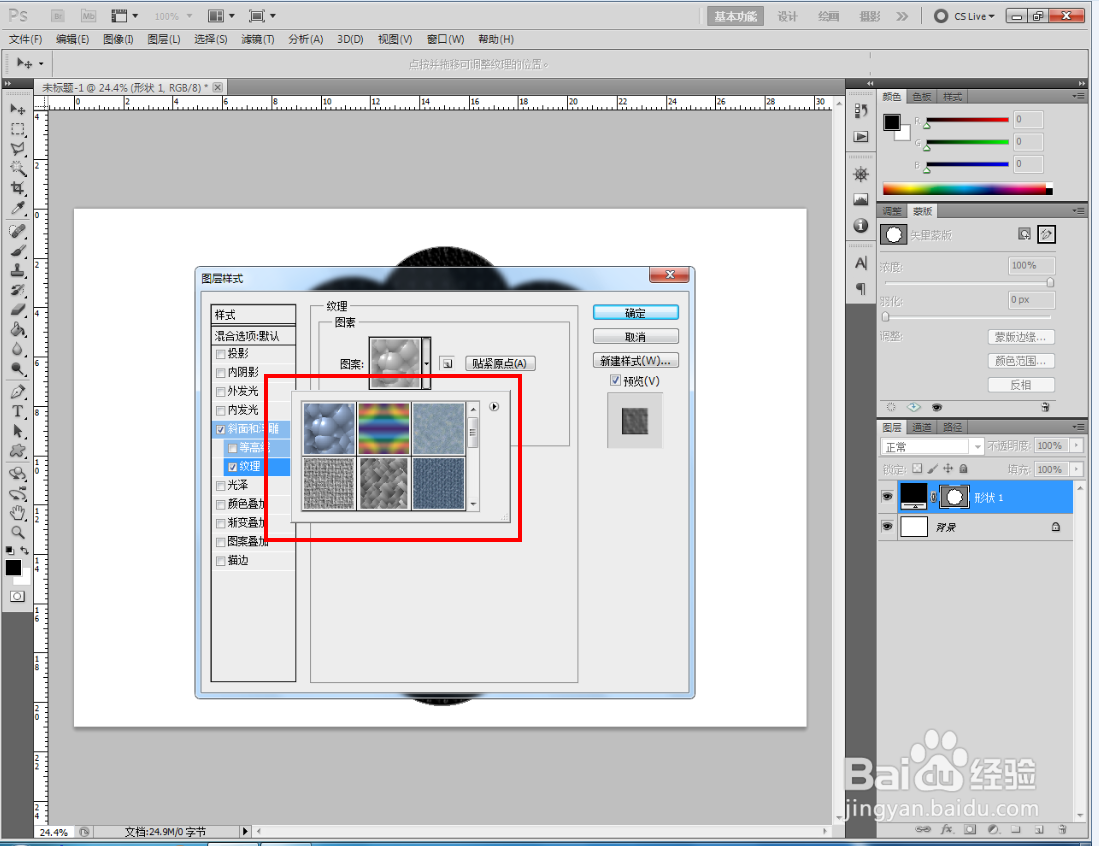Click the color spectrum ramp

point(967,189)
